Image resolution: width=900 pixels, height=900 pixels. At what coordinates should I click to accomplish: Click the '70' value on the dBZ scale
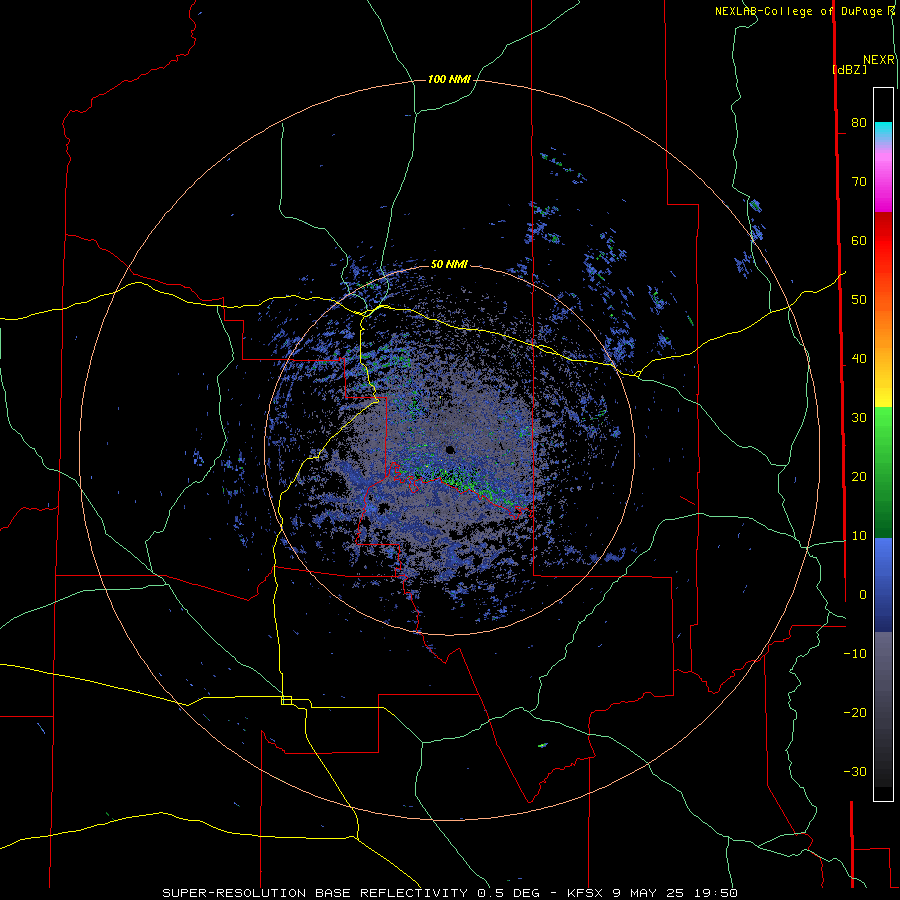click(x=859, y=182)
